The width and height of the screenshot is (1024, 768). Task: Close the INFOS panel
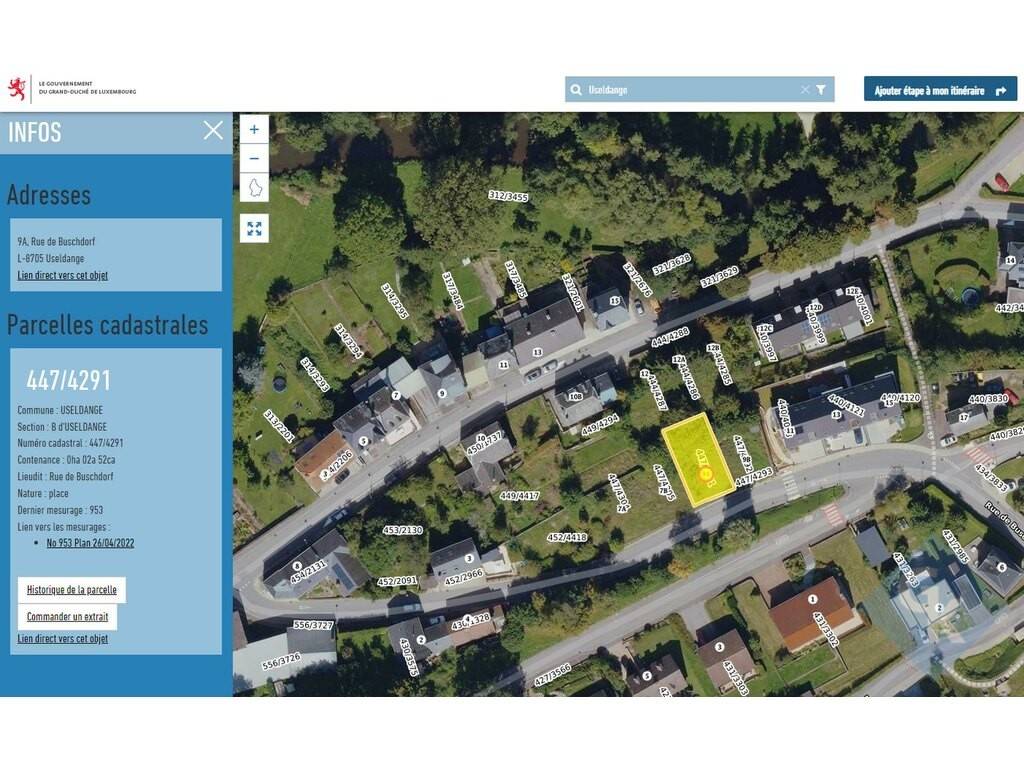pos(213,130)
